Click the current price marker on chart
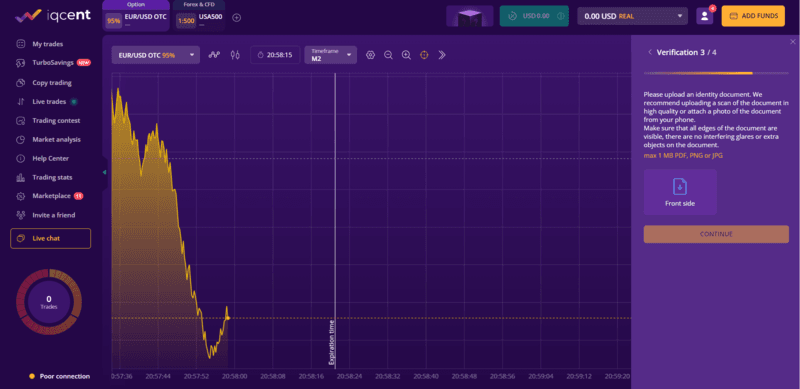The image size is (800, 389). 228,318
